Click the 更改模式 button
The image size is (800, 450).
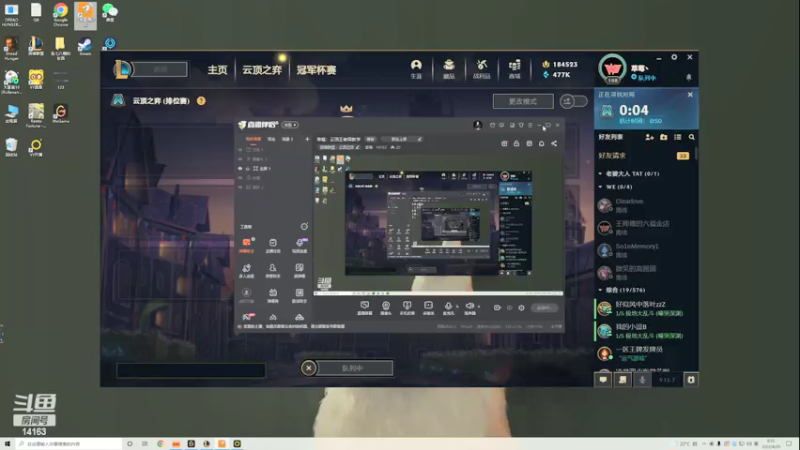(523, 101)
